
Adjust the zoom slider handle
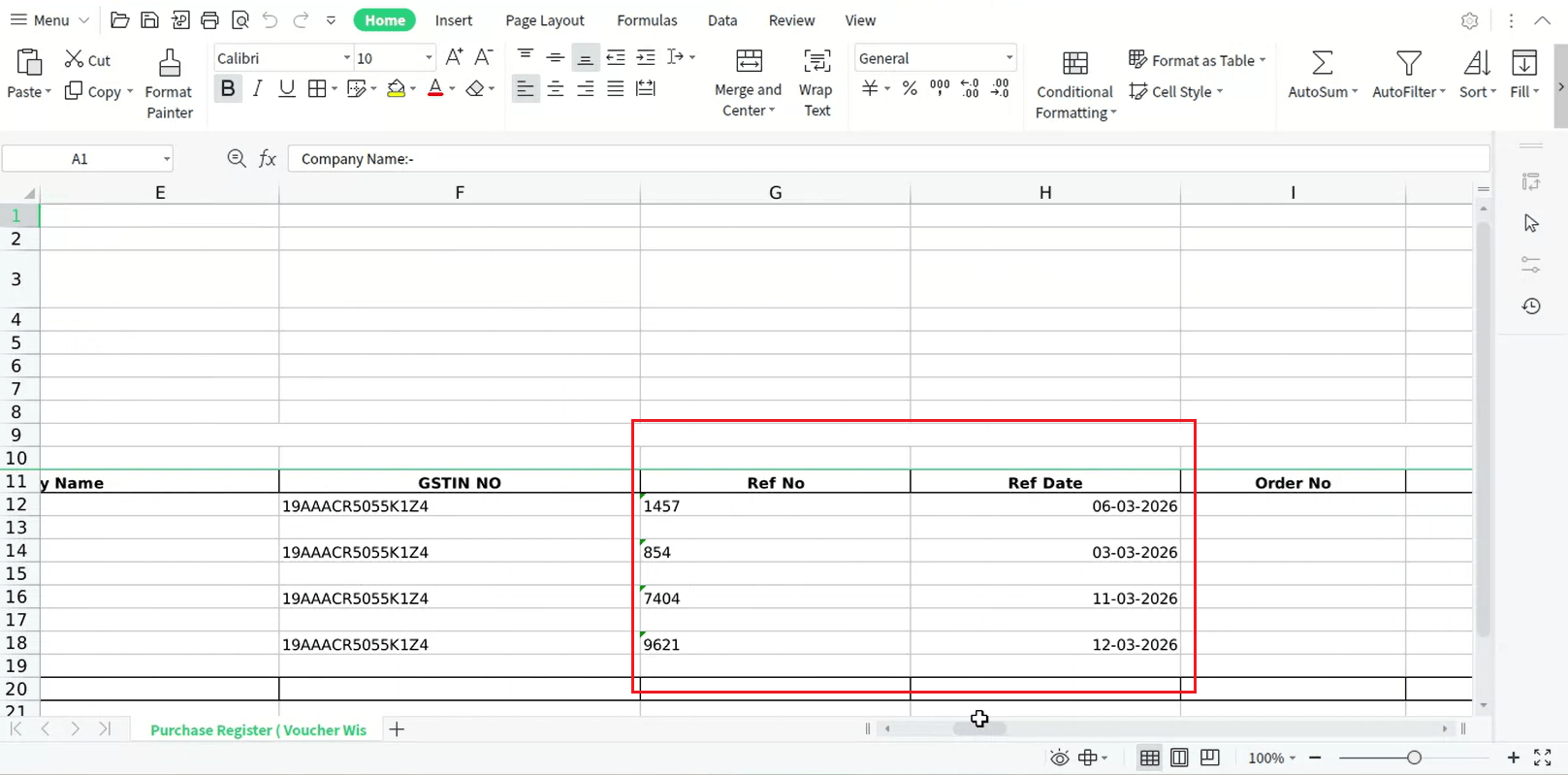click(x=1414, y=758)
